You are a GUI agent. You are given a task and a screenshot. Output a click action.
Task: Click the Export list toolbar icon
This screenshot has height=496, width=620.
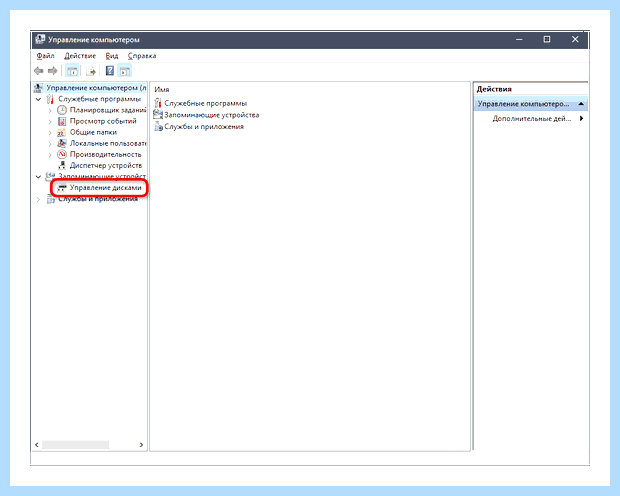pyautogui.click(x=91, y=71)
